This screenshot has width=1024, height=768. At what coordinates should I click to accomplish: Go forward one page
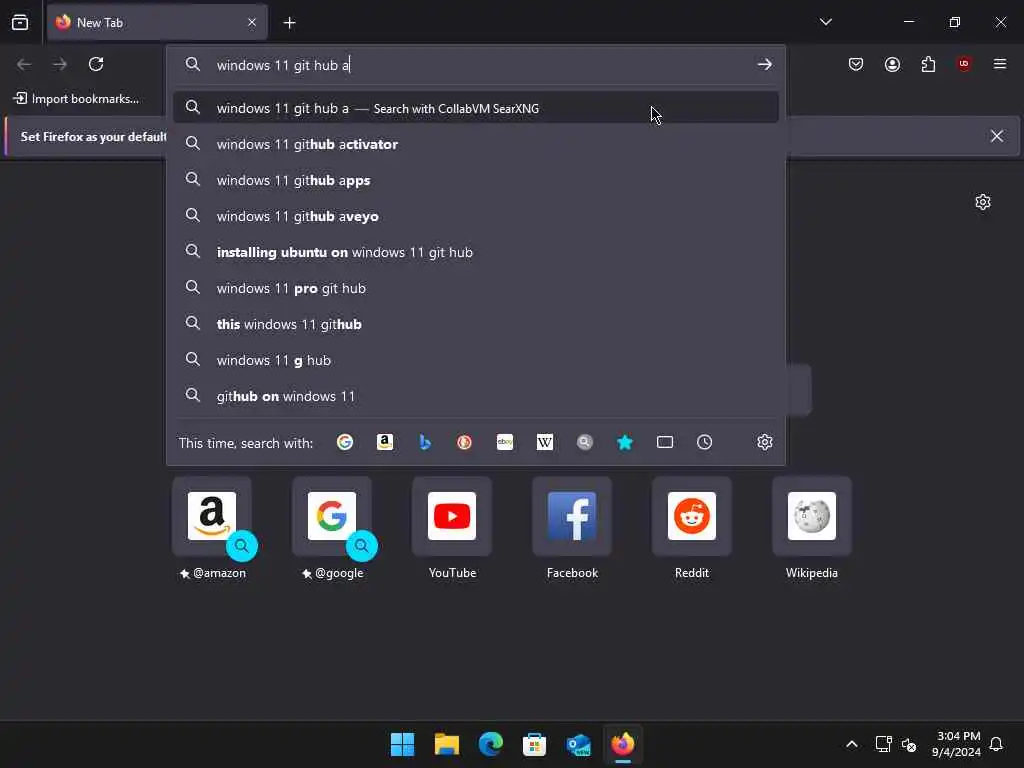60,64
